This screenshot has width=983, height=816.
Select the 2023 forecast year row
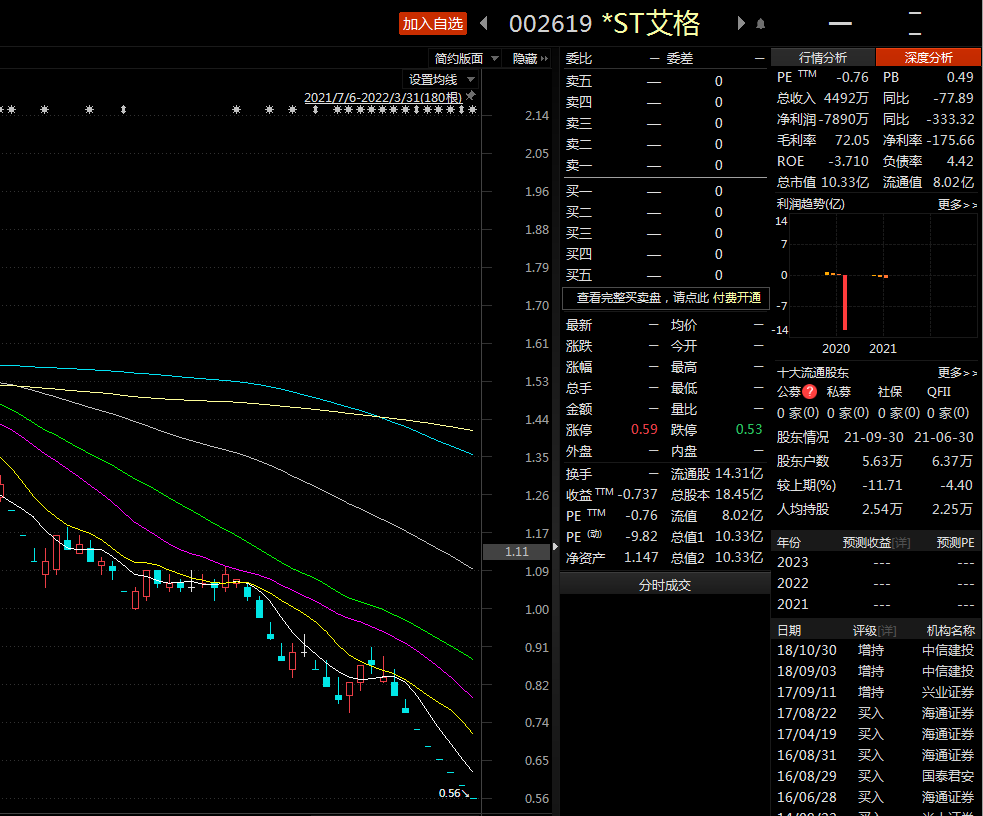tap(876, 562)
